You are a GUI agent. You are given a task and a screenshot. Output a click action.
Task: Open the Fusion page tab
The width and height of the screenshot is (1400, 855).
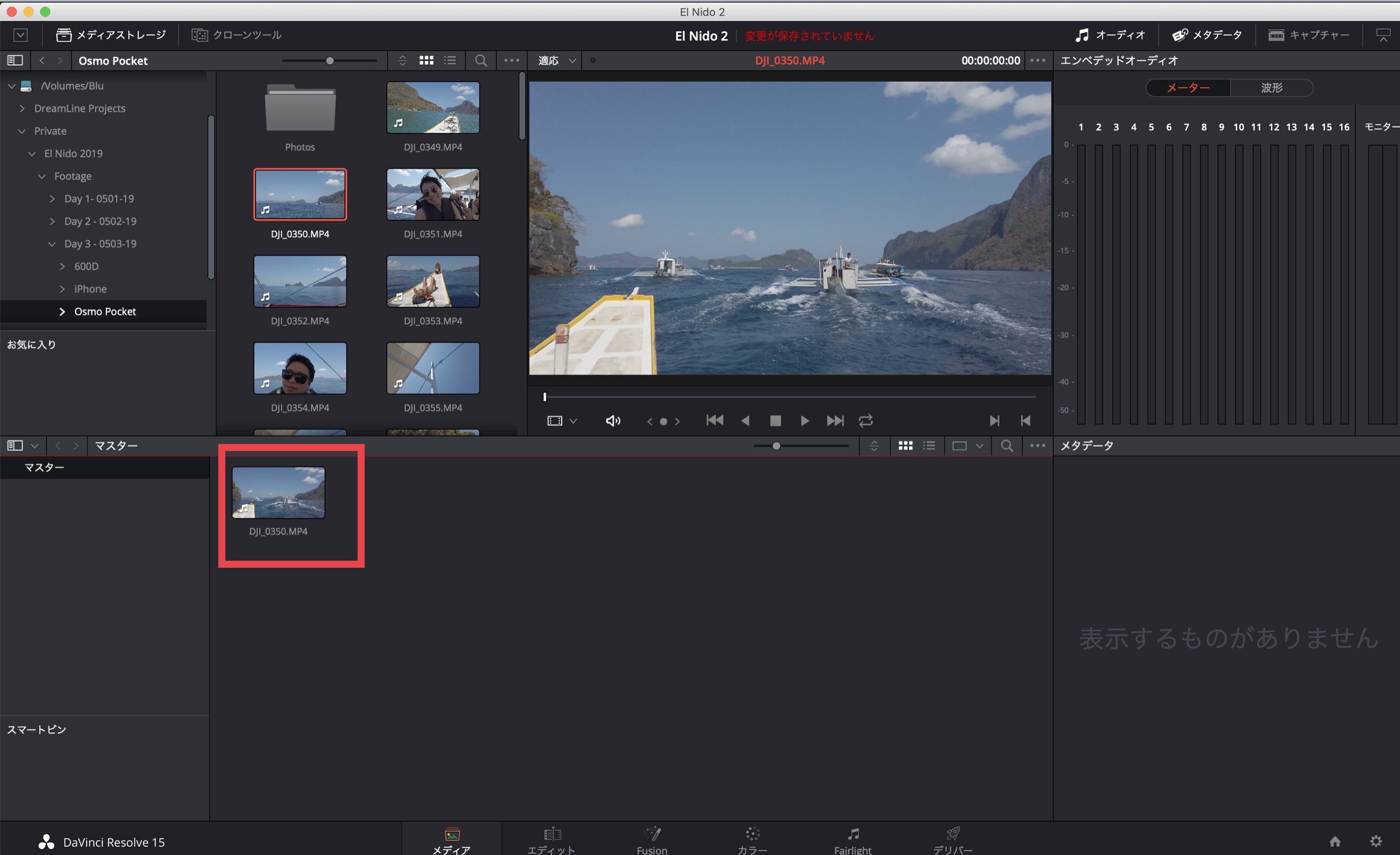(x=651, y=840)
